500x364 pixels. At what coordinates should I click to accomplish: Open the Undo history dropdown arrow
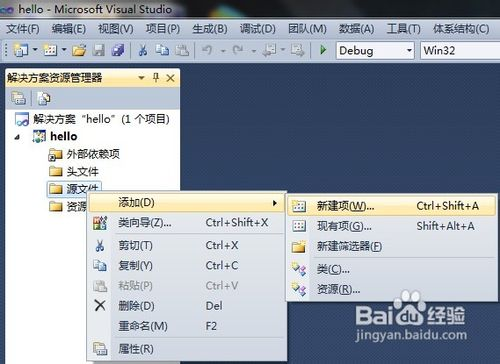(223, 51)
